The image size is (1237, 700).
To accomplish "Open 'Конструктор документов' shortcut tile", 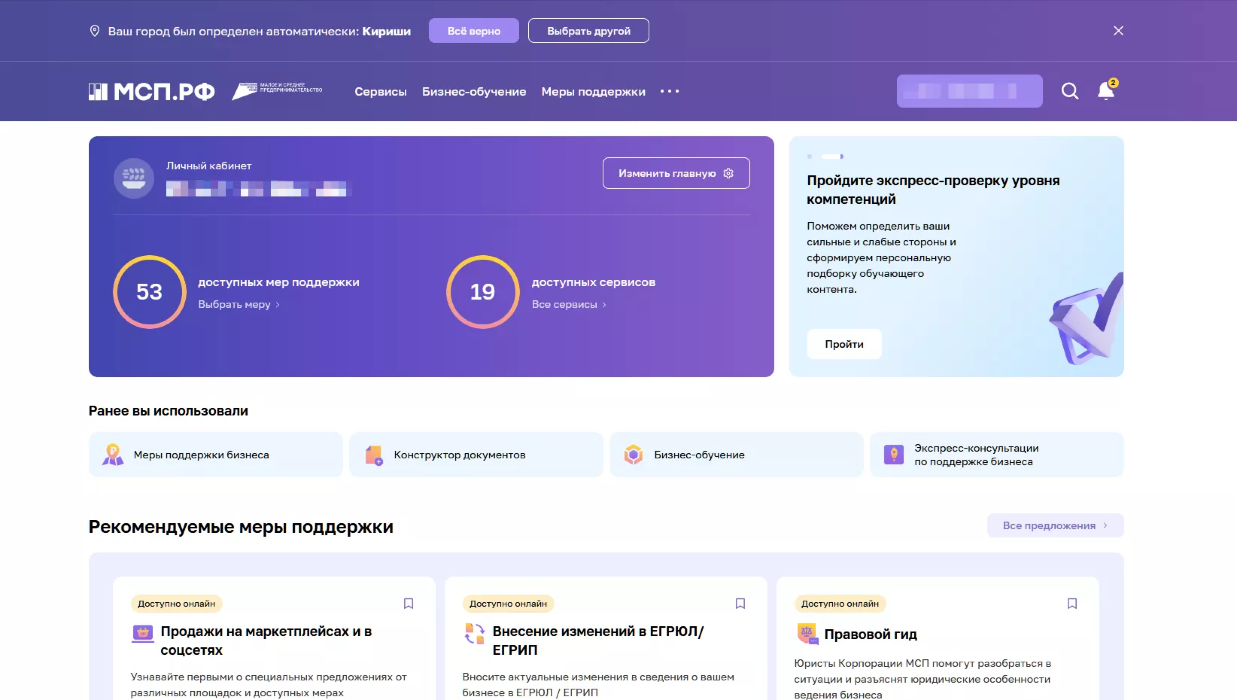I will coord(476,455).
